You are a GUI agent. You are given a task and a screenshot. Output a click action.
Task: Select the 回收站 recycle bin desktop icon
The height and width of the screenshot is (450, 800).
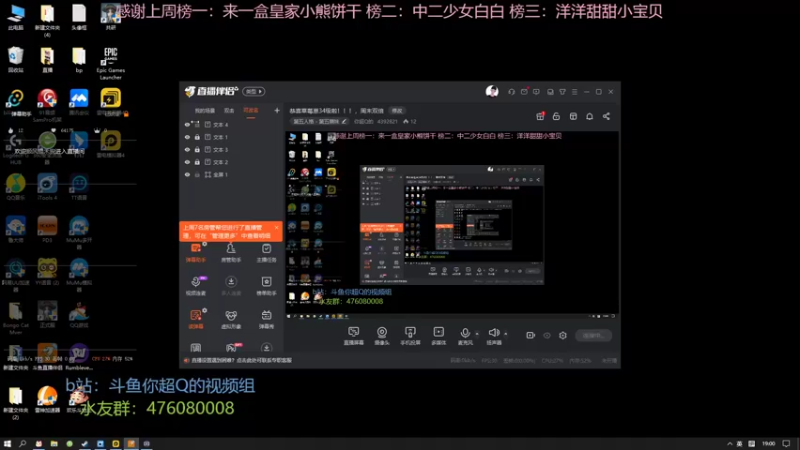point(16,60)
